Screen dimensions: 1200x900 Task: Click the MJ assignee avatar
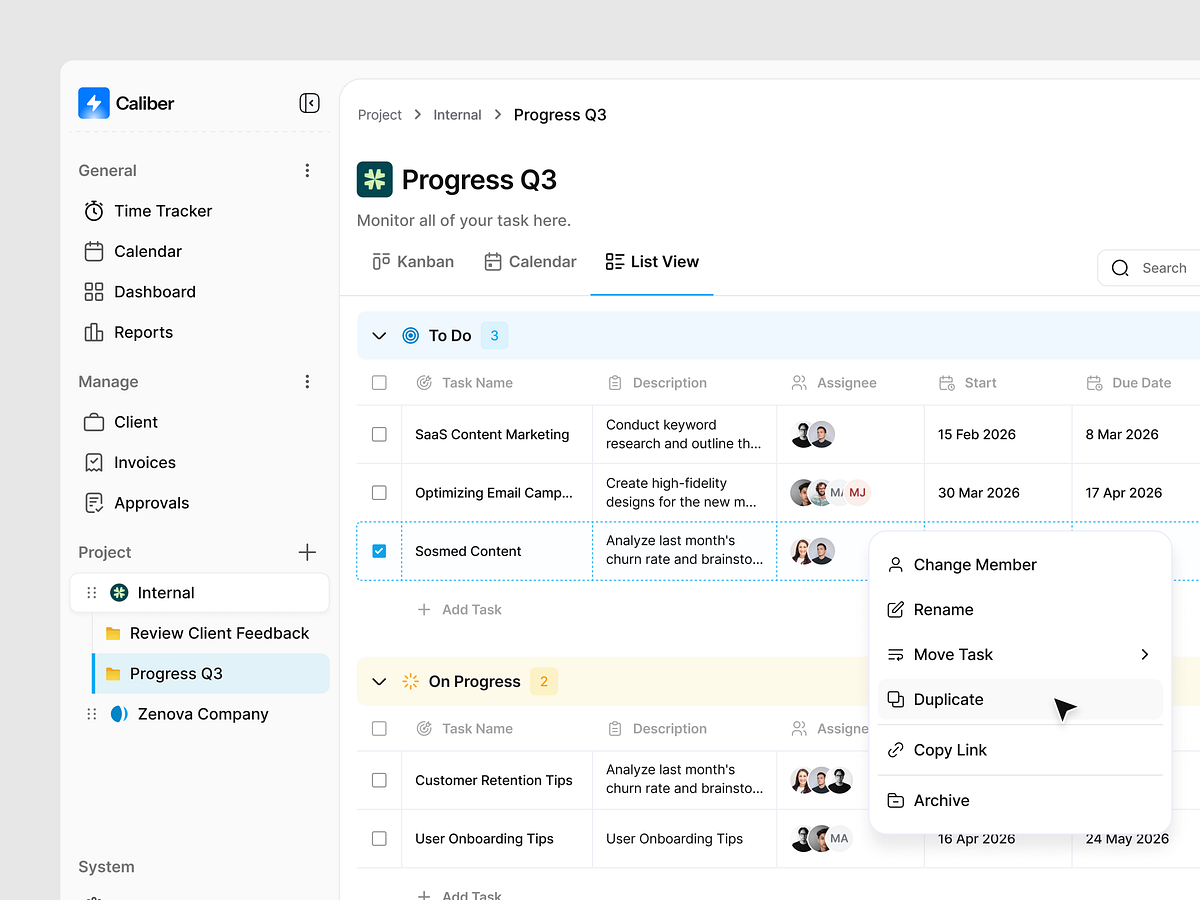pos(857,493)
